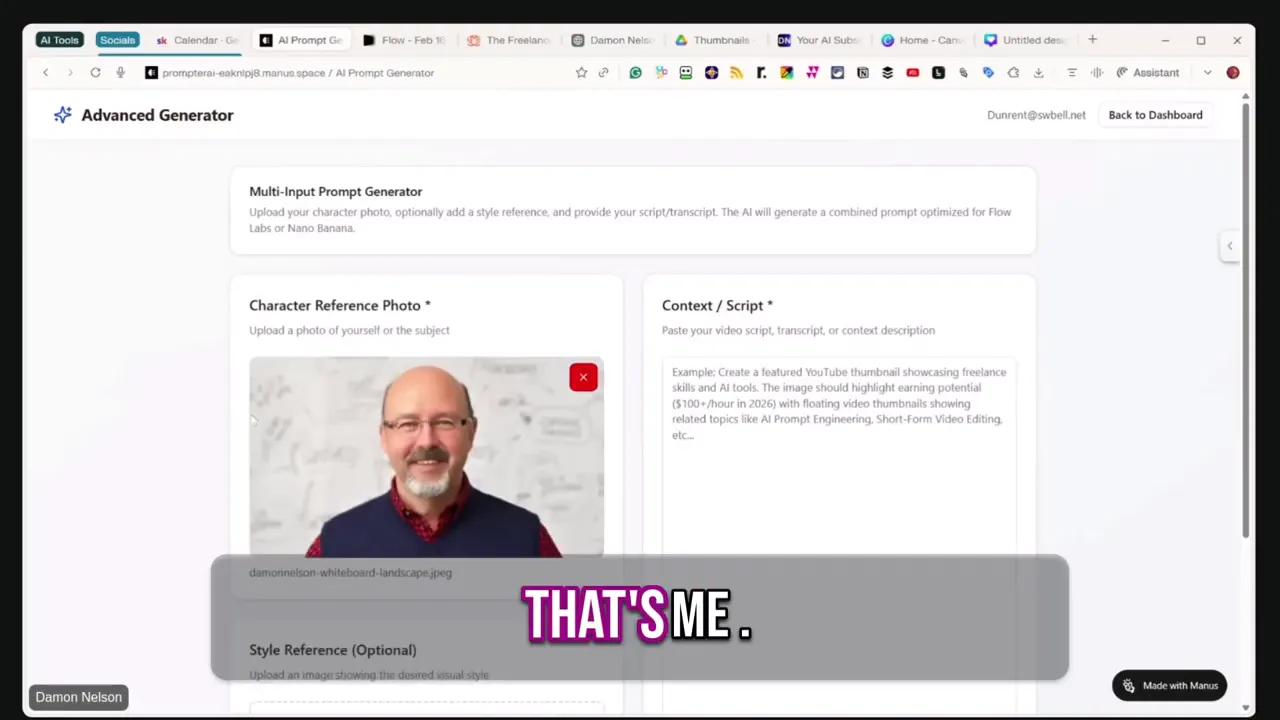1280x720 pixels.
Task: Click the Advanced Generator sparkle logo
Action: tap(63, 115)
